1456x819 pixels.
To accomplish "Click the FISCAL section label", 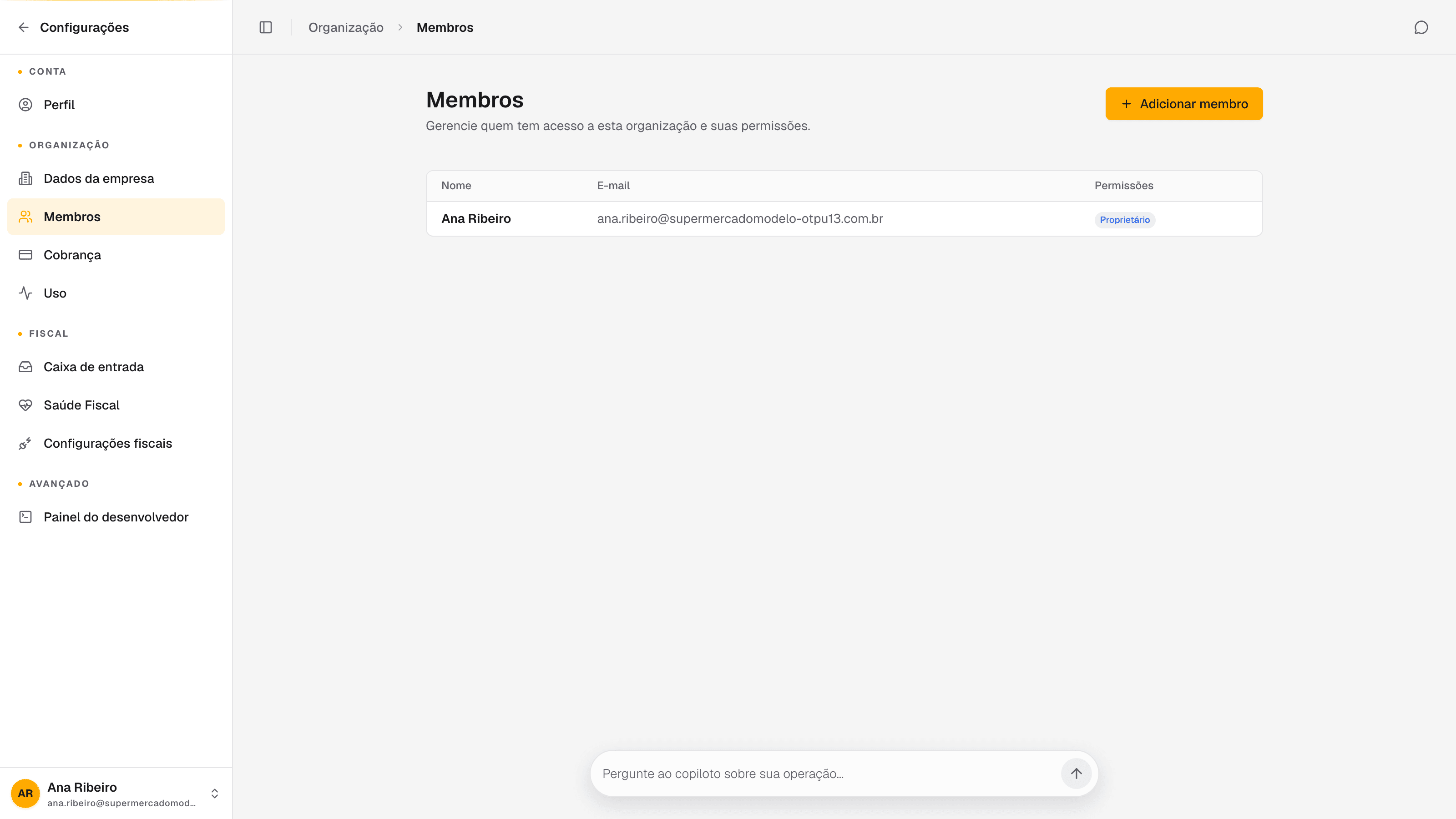I will coord(49,334).
